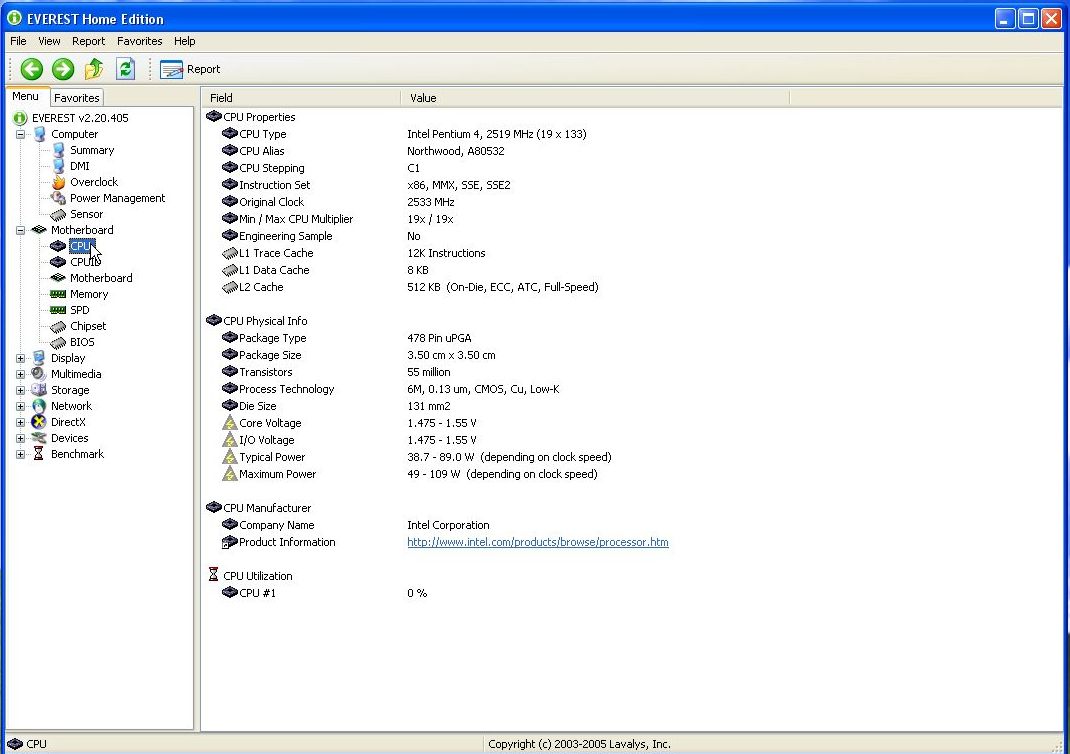
Task: Collapse the Computer tree node
Action: [x=20, y=134]
